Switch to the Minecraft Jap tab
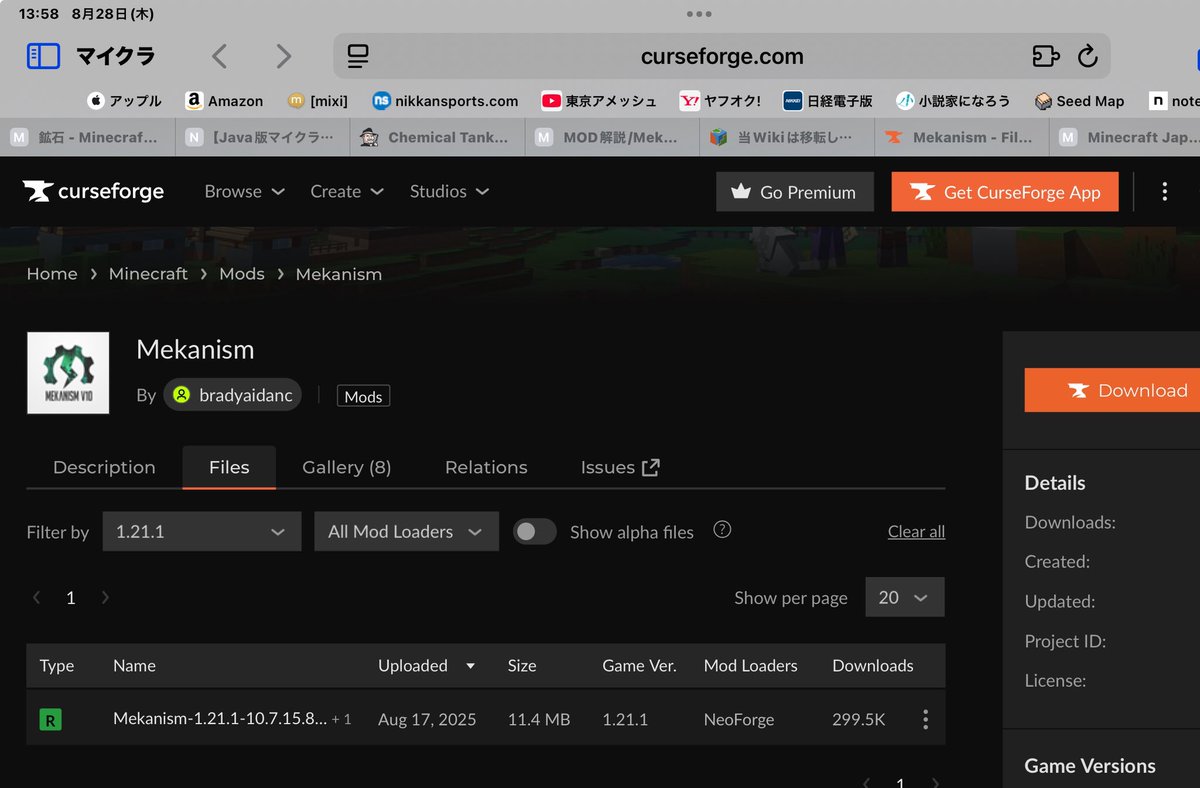Image resolution: width=1200 pixels, height=788 pixels. [1125, 137]
